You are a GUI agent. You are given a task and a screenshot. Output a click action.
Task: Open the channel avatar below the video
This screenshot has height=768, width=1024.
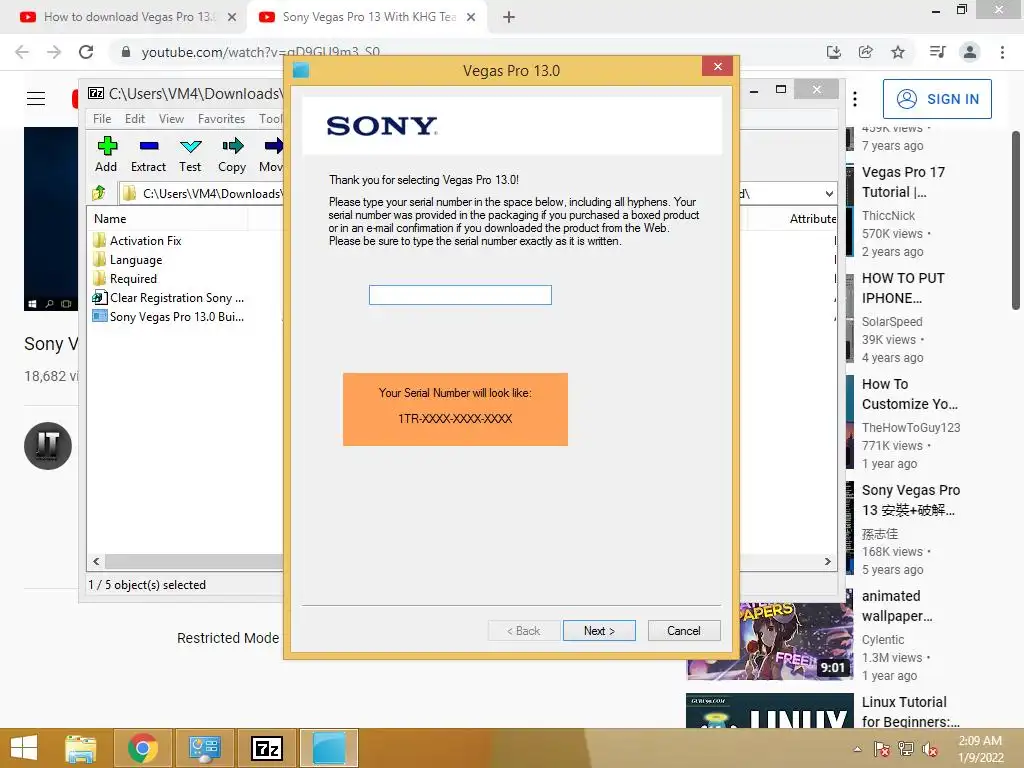48,446
